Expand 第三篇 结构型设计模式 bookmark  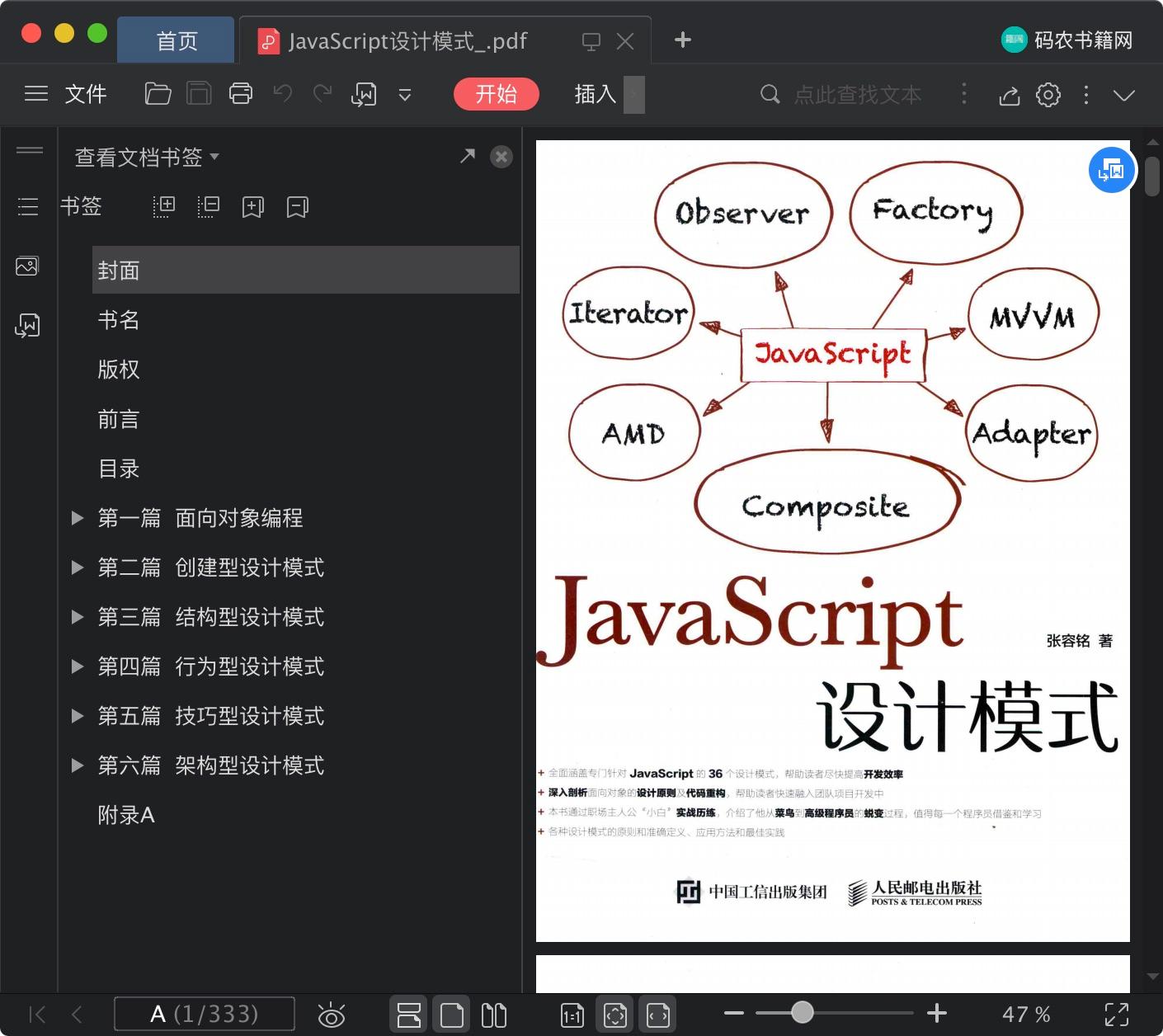[x=78, y=617]
